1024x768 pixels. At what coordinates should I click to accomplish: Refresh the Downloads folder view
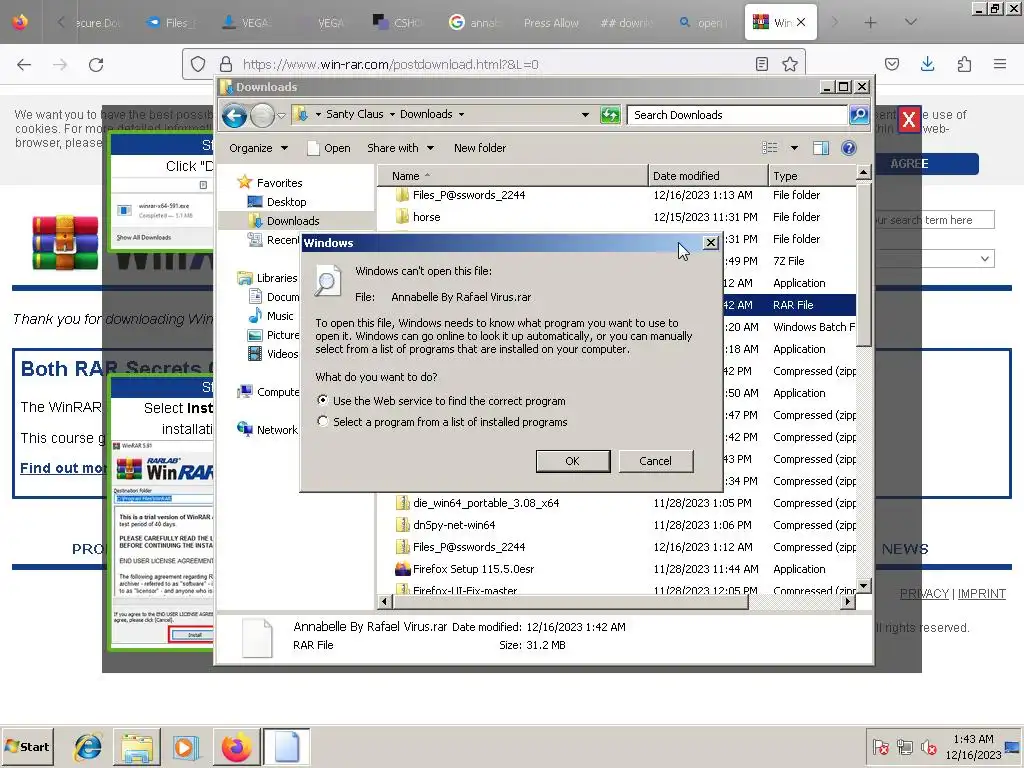coord(610,115)
